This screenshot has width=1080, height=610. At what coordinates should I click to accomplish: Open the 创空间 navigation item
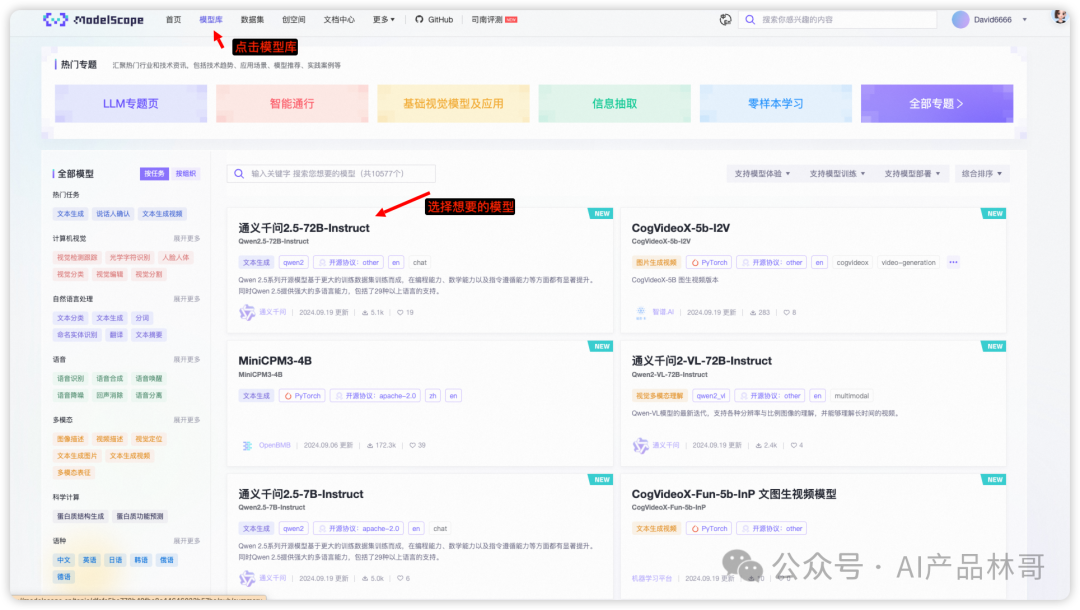[293, 20]
